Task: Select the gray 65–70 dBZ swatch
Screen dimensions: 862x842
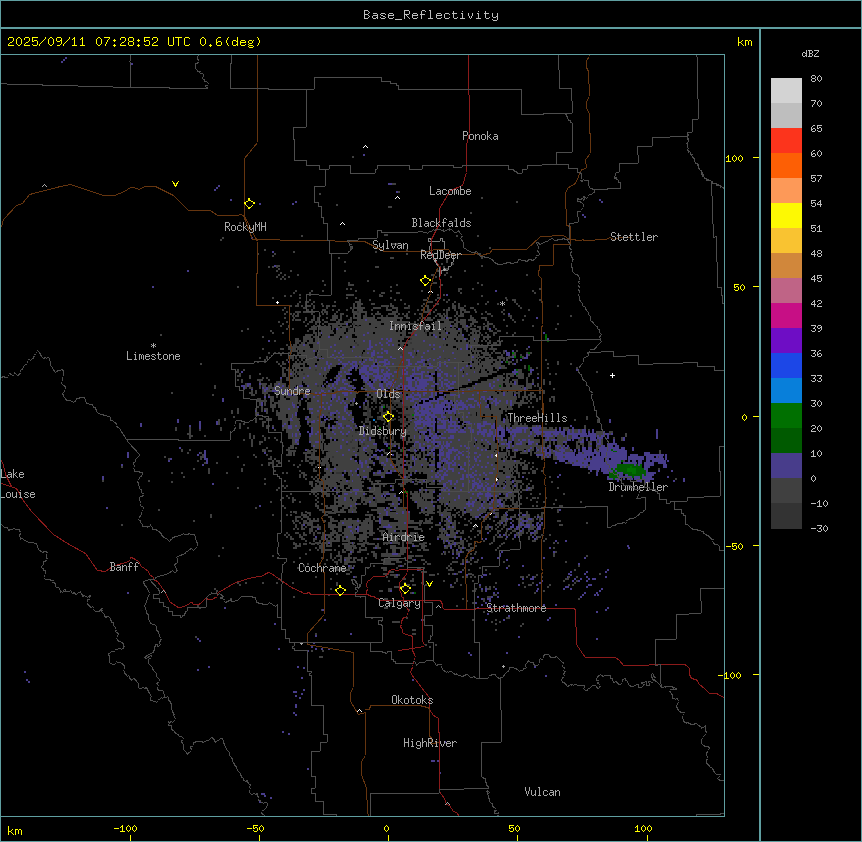Action: click(786, 115)
